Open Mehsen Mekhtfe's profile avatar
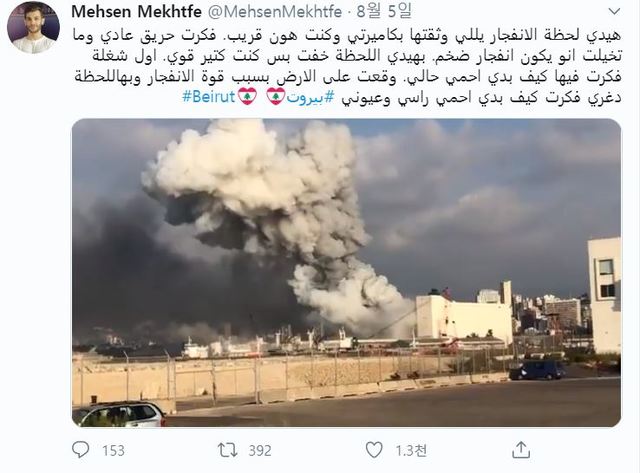 (x=33, y=27)
